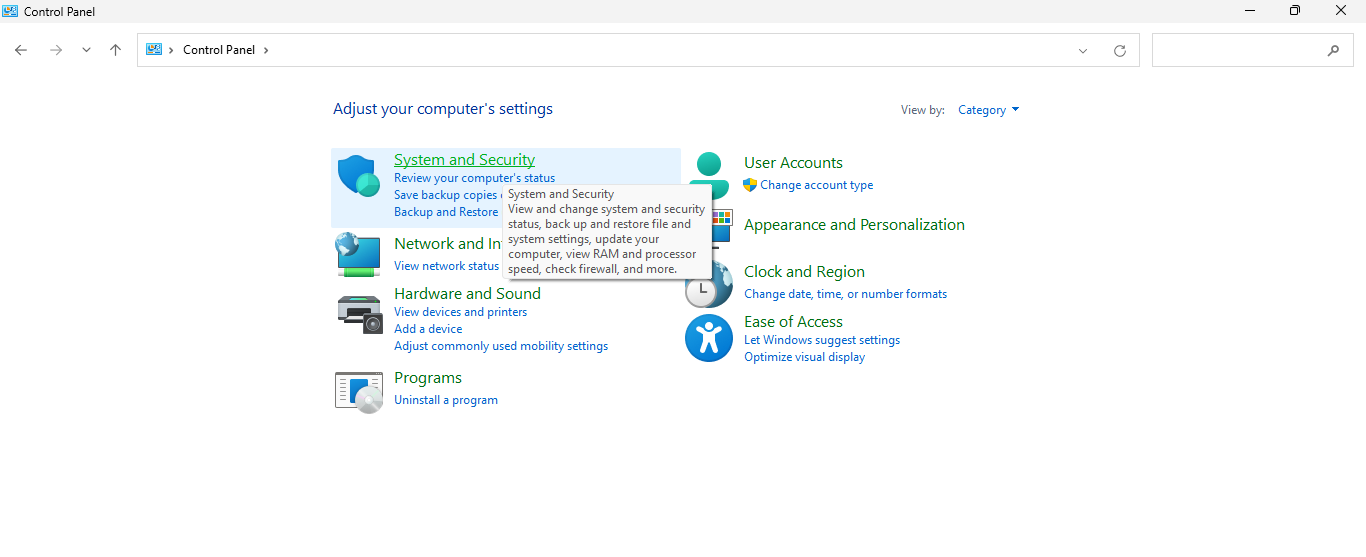Screen dimensions: 1366x557
Task: Open Appearance and Personalization category
Action: [854, 225]
